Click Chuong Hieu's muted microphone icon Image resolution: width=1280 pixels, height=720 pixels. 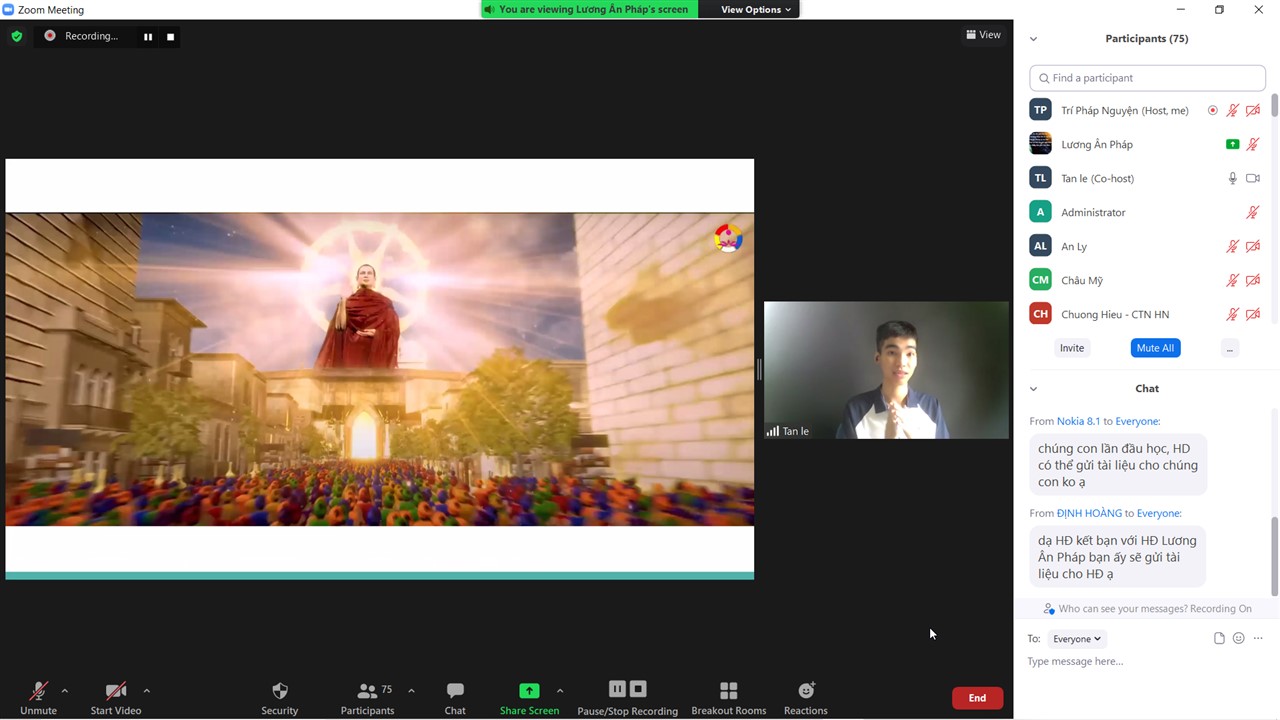1233,314
